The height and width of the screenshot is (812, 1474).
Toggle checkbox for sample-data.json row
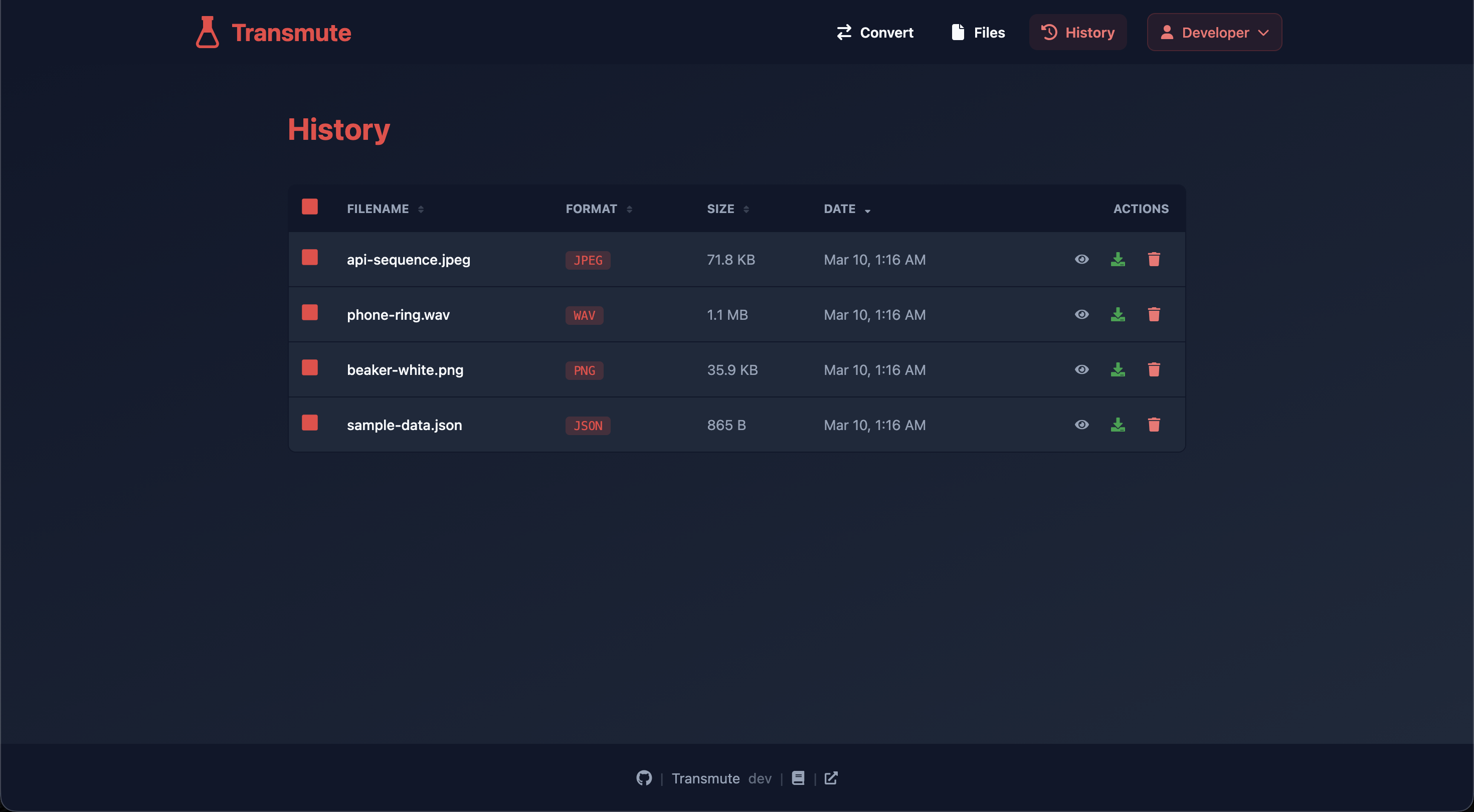coord(309,423)
